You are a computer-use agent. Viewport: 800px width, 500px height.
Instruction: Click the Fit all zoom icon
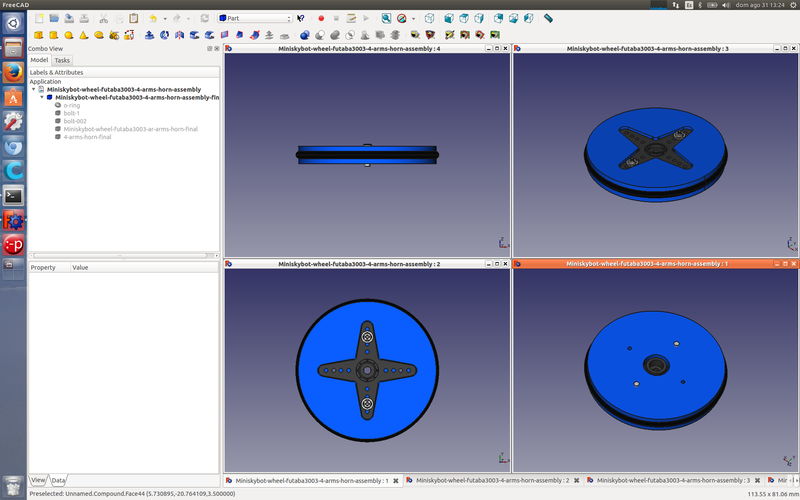(x=386, y=18)
